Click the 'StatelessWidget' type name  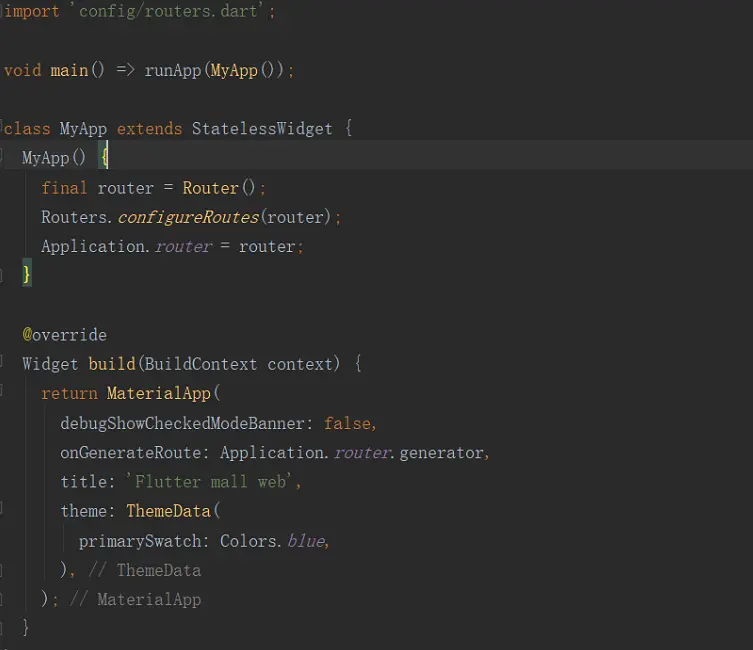(262, 129)
